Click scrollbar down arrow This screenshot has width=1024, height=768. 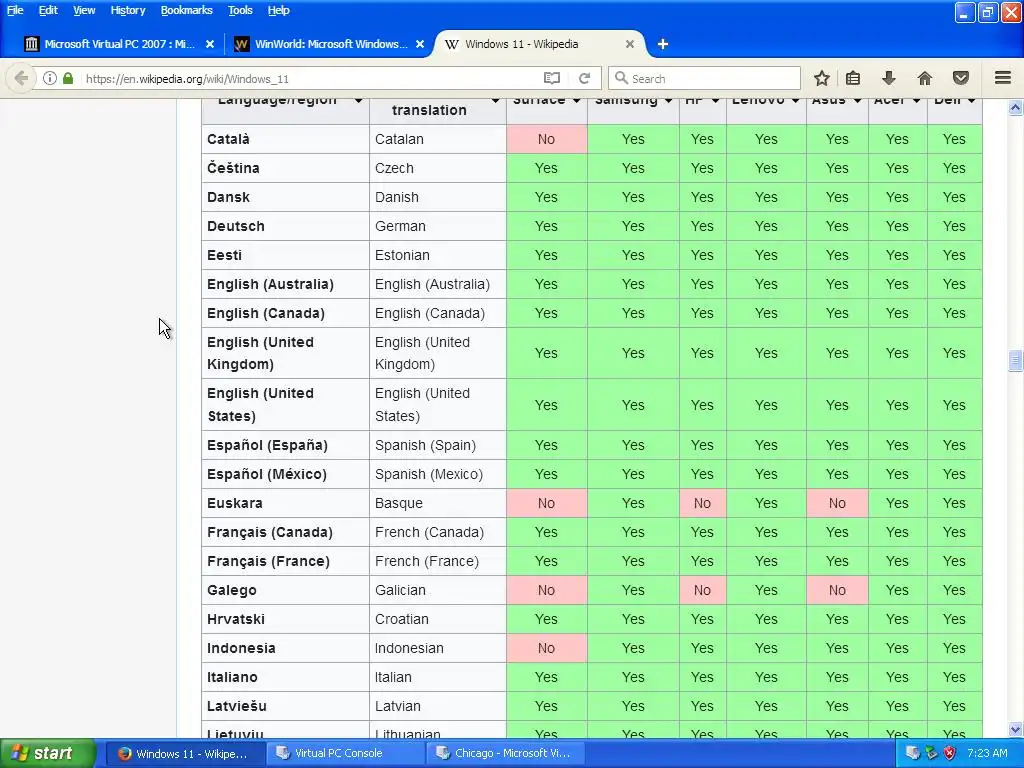tap(1015, 729)
